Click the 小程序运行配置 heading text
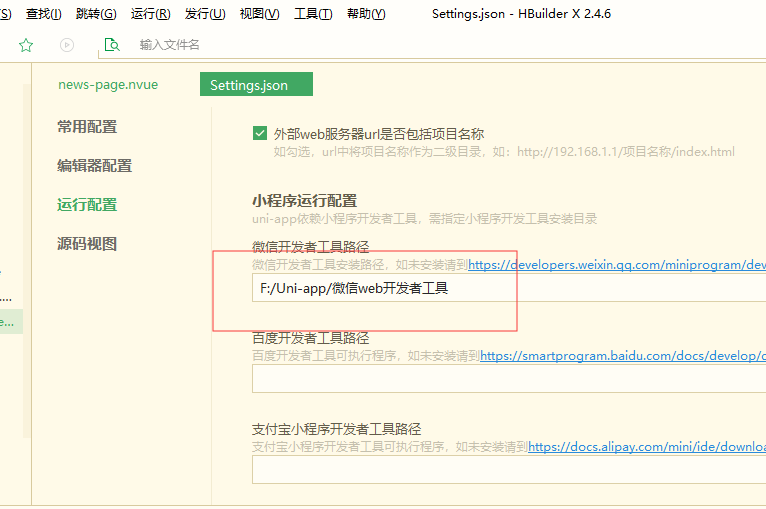Viewport: 766px width, 509px height. coord(304,201)
